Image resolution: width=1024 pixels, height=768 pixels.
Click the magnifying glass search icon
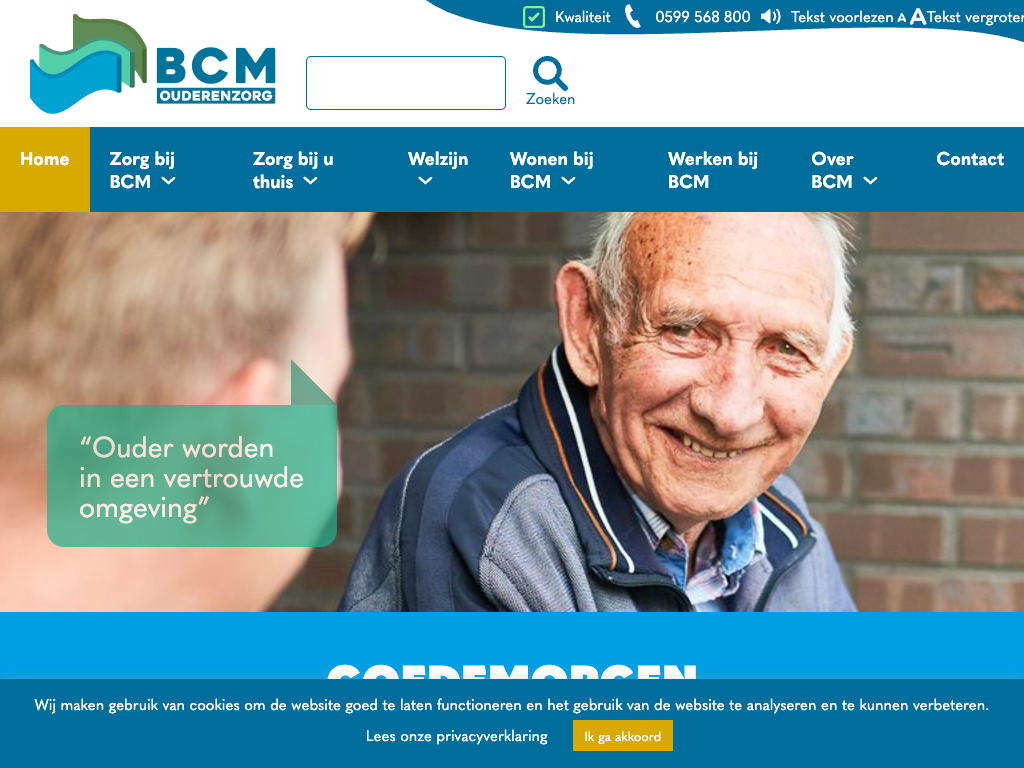[550, 73]
